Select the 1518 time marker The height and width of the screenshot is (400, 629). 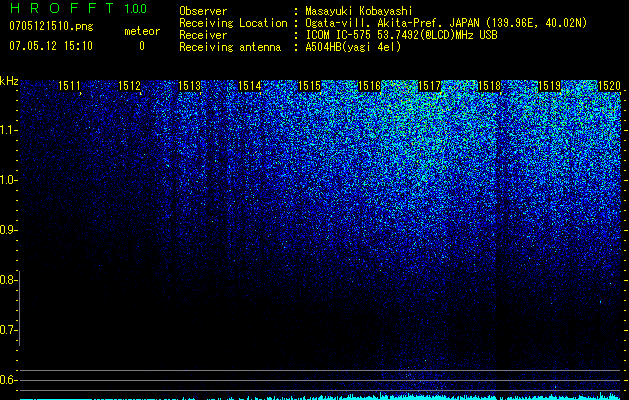(x=489, y=86)
